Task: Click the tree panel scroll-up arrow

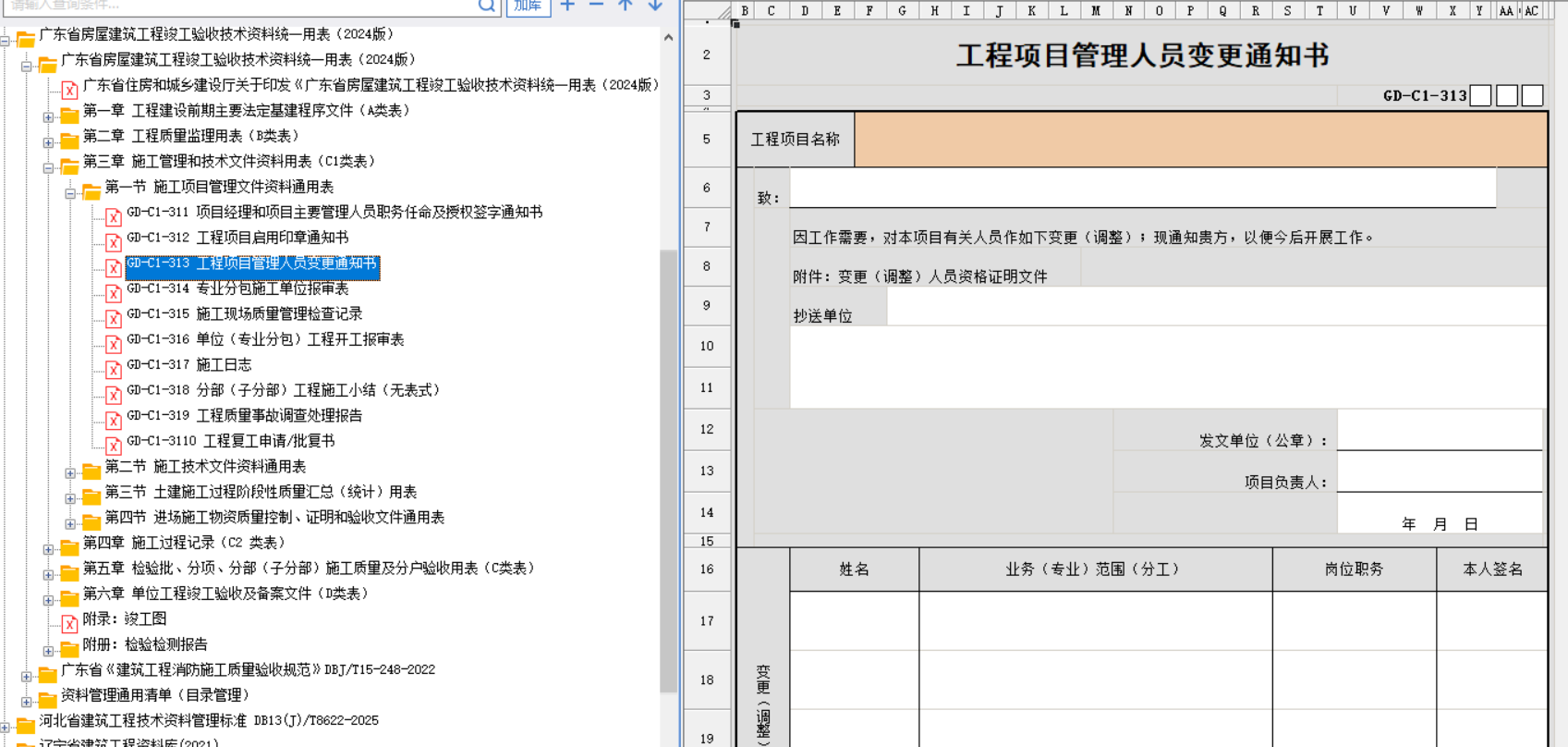Action: [668, 38]
